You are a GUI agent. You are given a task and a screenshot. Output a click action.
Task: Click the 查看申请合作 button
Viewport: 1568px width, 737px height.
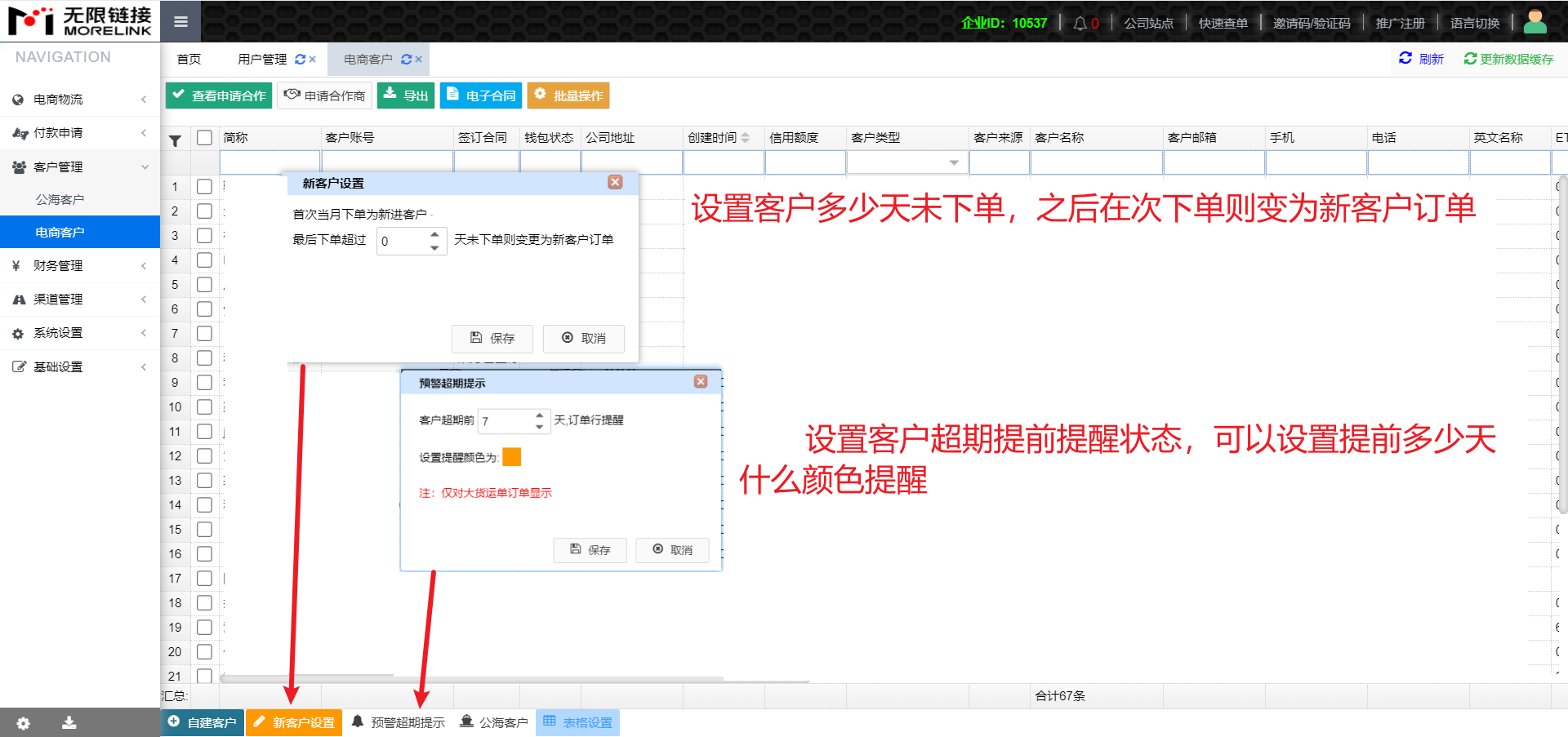(219, 95)
